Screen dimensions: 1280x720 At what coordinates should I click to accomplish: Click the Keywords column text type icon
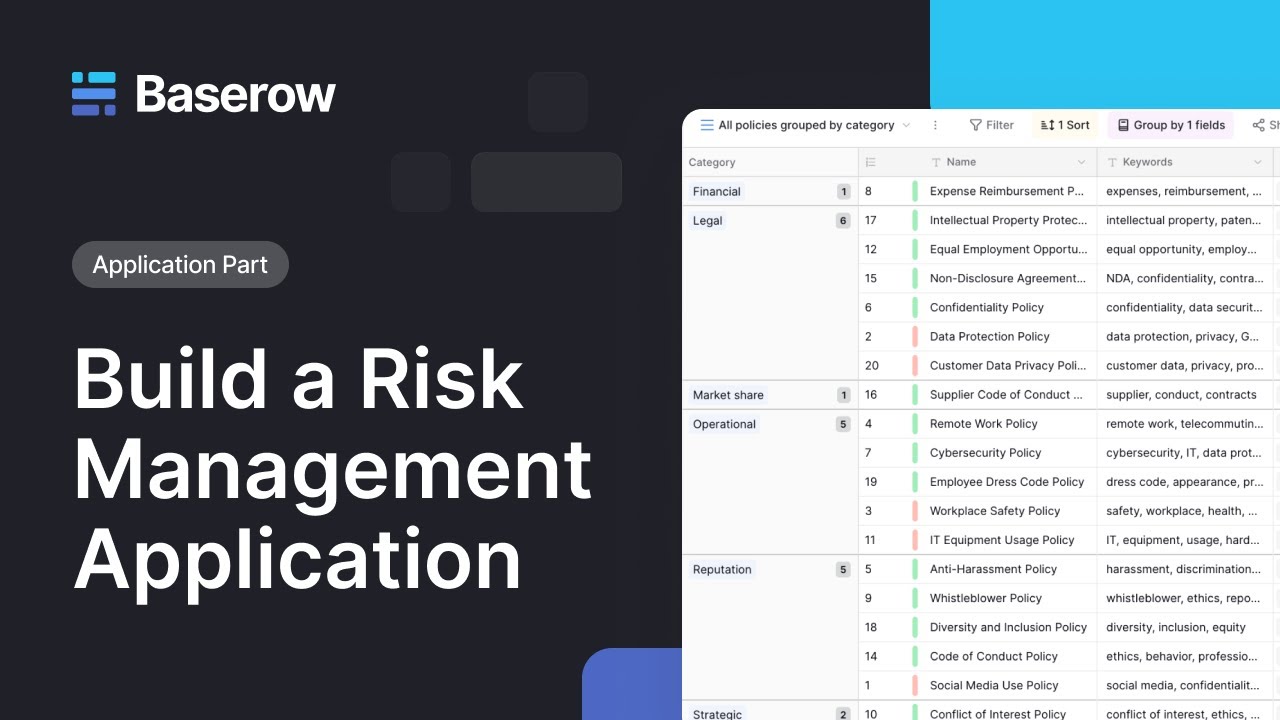point(1112,162)
